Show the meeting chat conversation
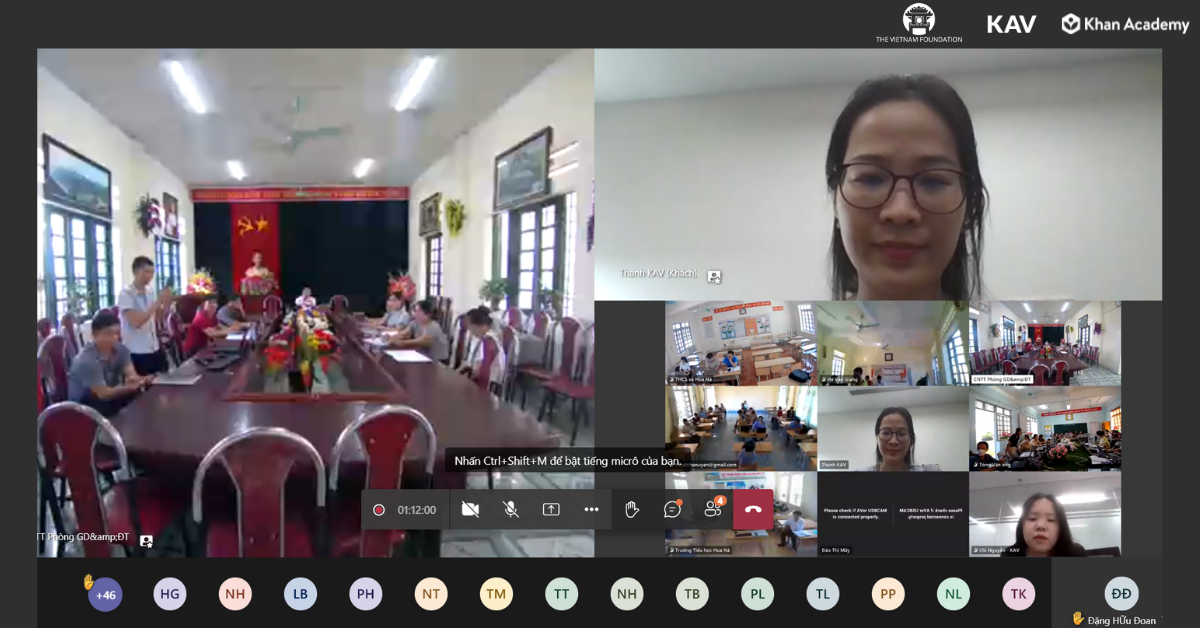 click(672, 510)
